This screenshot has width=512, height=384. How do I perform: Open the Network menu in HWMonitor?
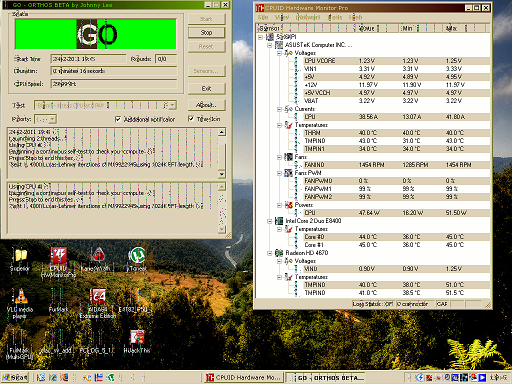pyautogui.click(x=308, y=17)
